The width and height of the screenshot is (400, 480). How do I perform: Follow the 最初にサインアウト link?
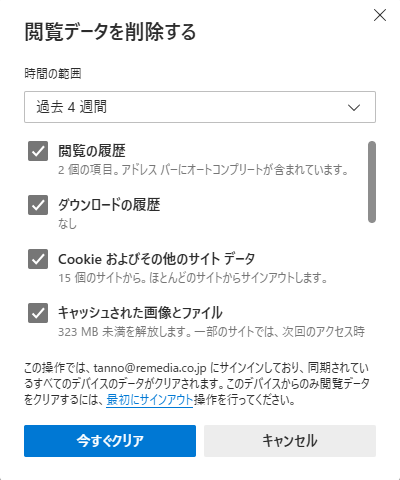(150, 399)
